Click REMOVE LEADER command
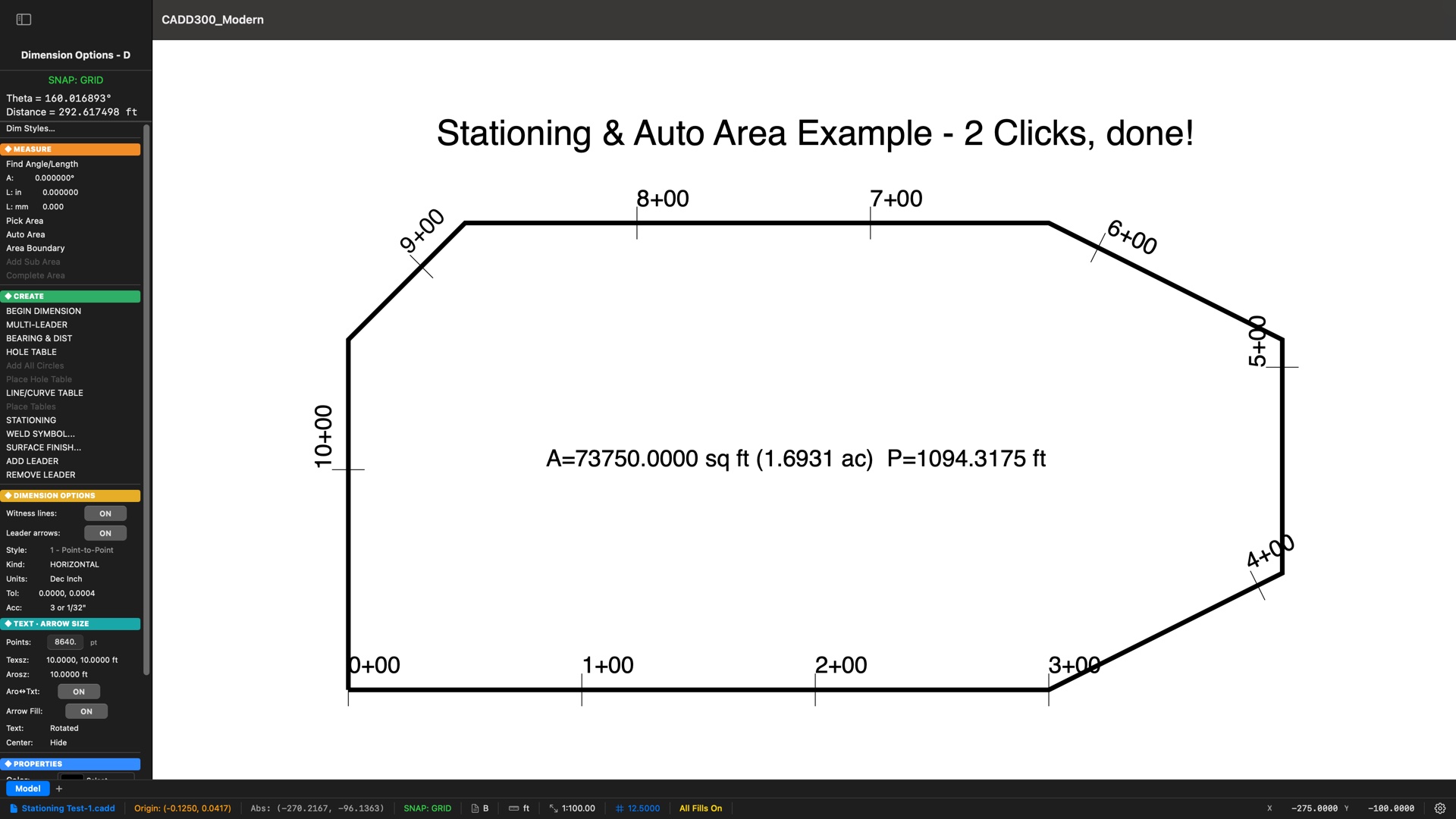This screenshot has width=1456, height=819. click(41, 475)
